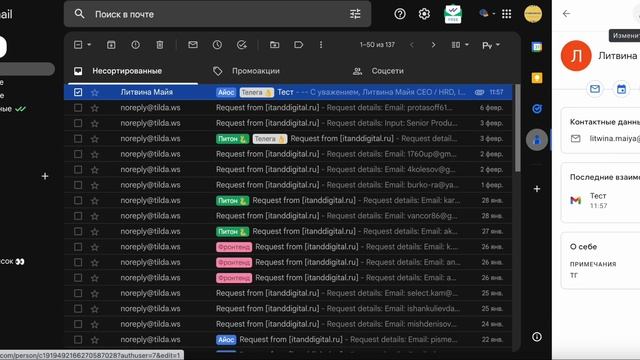
Task: Check the email dated 6 февр.
Action: point(78,108)
